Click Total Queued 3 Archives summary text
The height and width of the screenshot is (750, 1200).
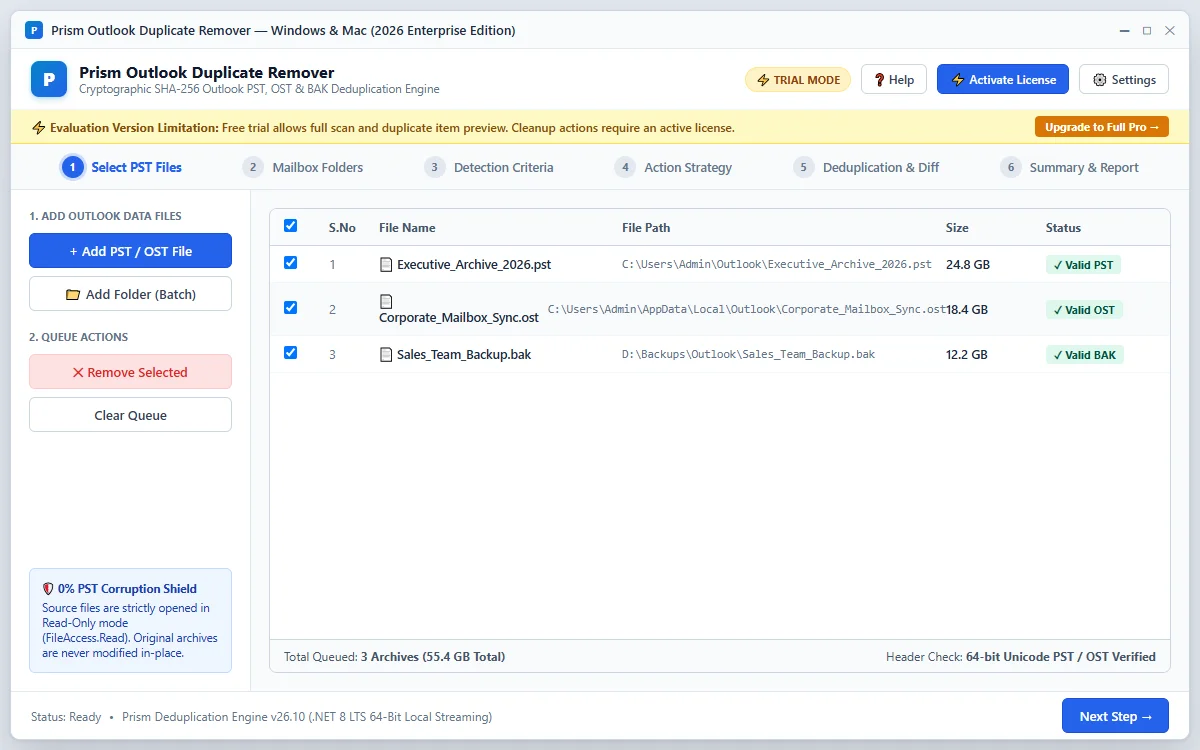click(394, 657)
